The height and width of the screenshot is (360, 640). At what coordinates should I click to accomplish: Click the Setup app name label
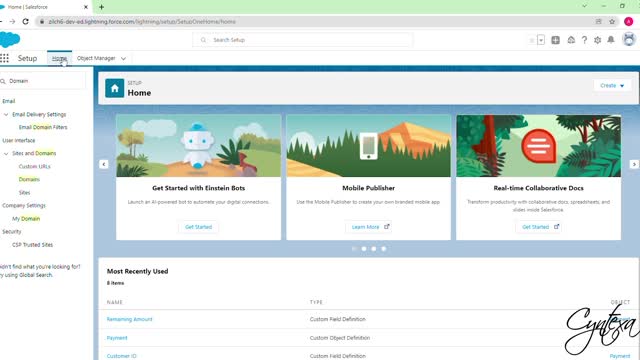[27, 58]
